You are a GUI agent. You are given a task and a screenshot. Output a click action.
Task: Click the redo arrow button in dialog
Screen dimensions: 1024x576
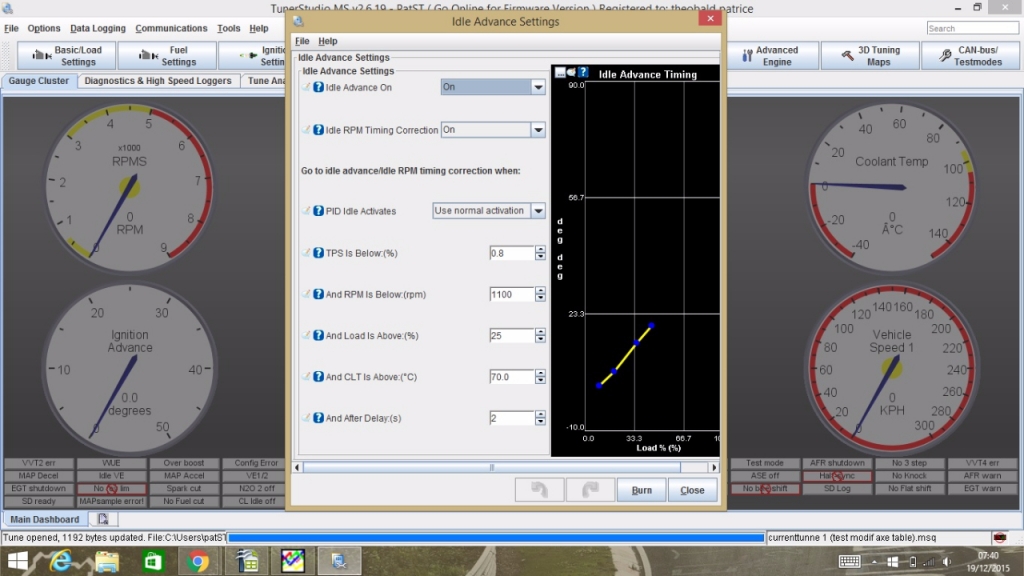[590, 490]
